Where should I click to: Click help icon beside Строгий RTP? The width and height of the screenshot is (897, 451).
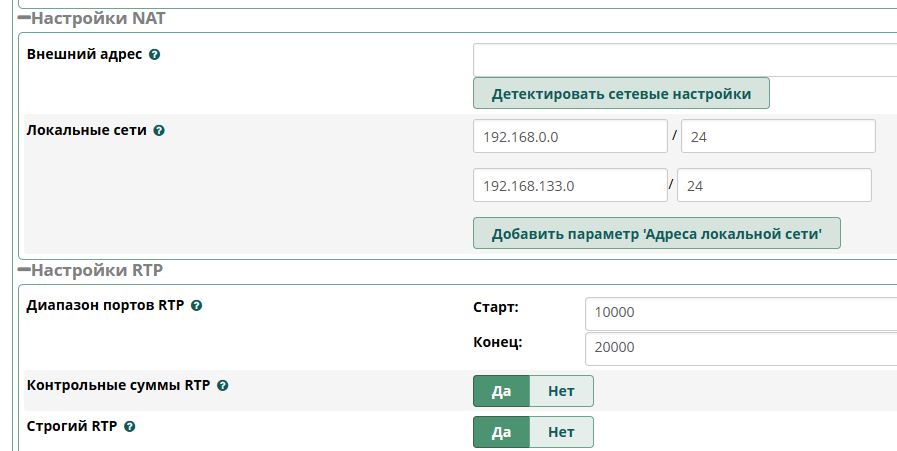129,426
